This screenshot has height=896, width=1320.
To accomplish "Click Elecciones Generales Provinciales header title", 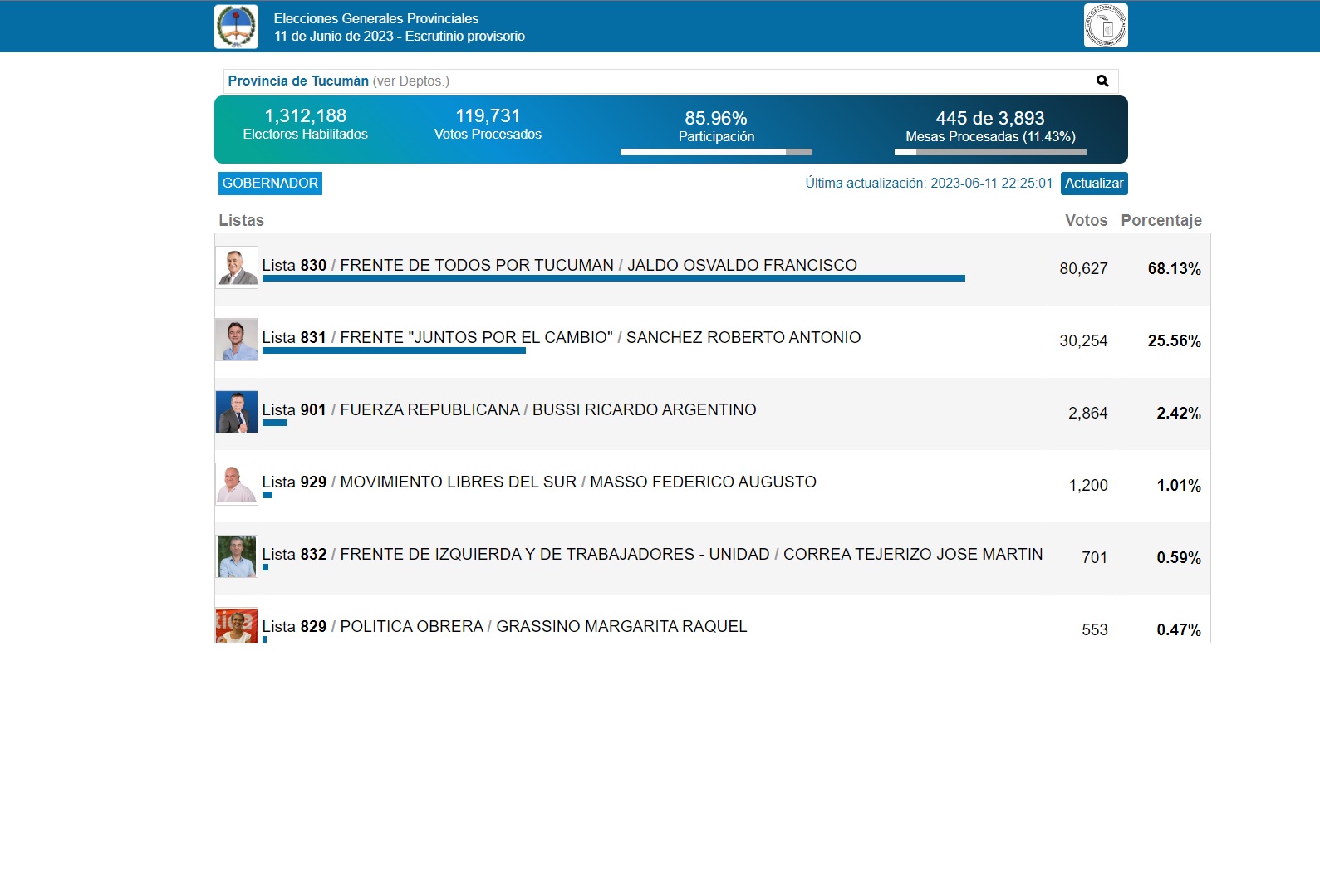I will 376,18.
